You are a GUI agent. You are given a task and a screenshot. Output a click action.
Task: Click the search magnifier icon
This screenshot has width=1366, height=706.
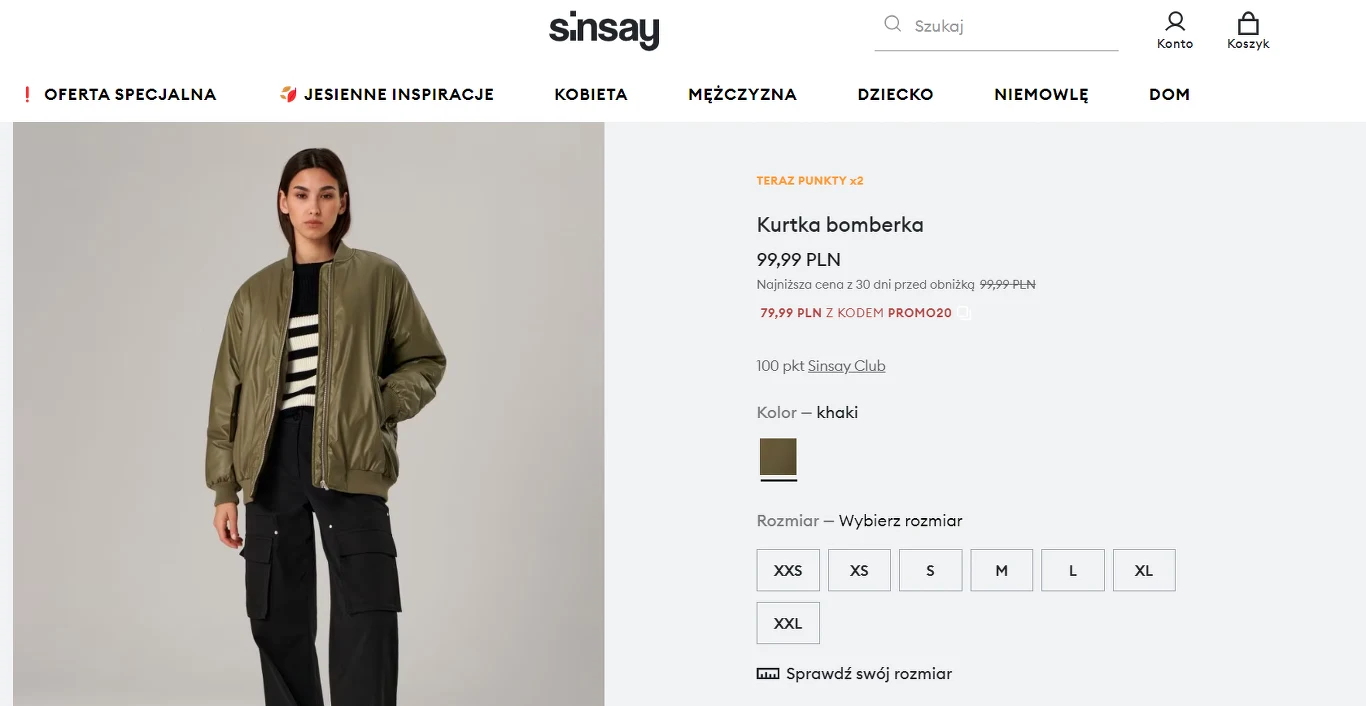pyautogui.click(x=893, y=24)
